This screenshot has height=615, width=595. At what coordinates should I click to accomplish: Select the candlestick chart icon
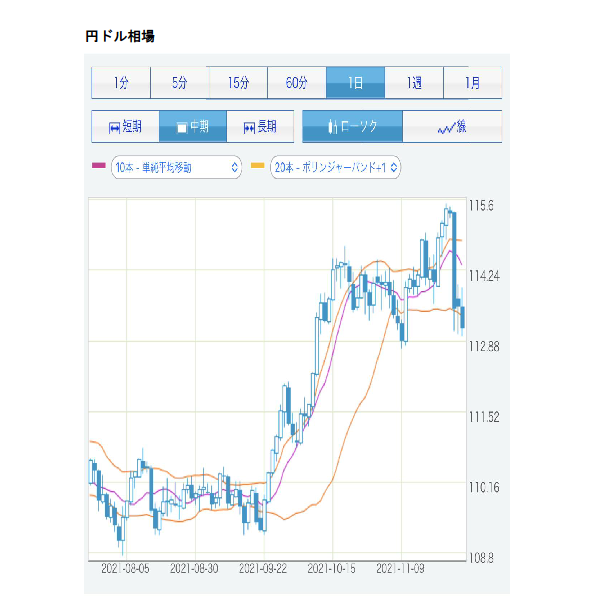(x=333, y=127)
